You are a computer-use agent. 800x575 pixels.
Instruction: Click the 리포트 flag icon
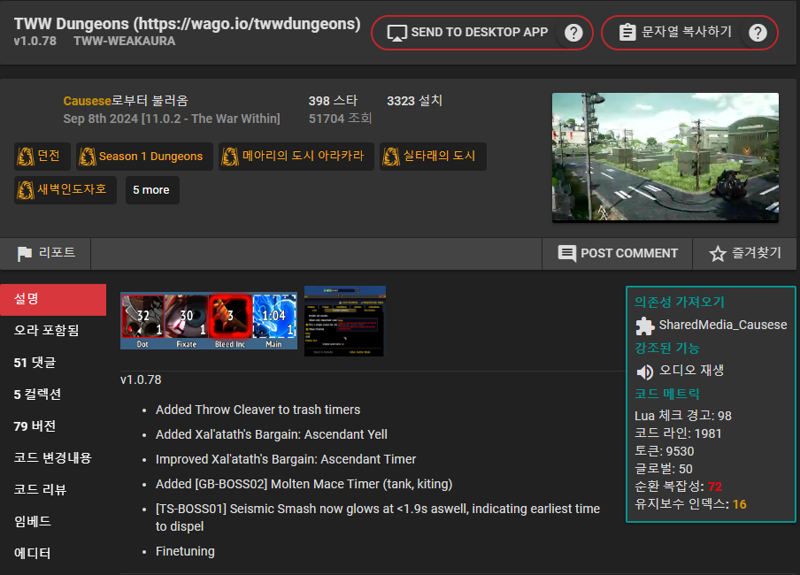[24, 254]
